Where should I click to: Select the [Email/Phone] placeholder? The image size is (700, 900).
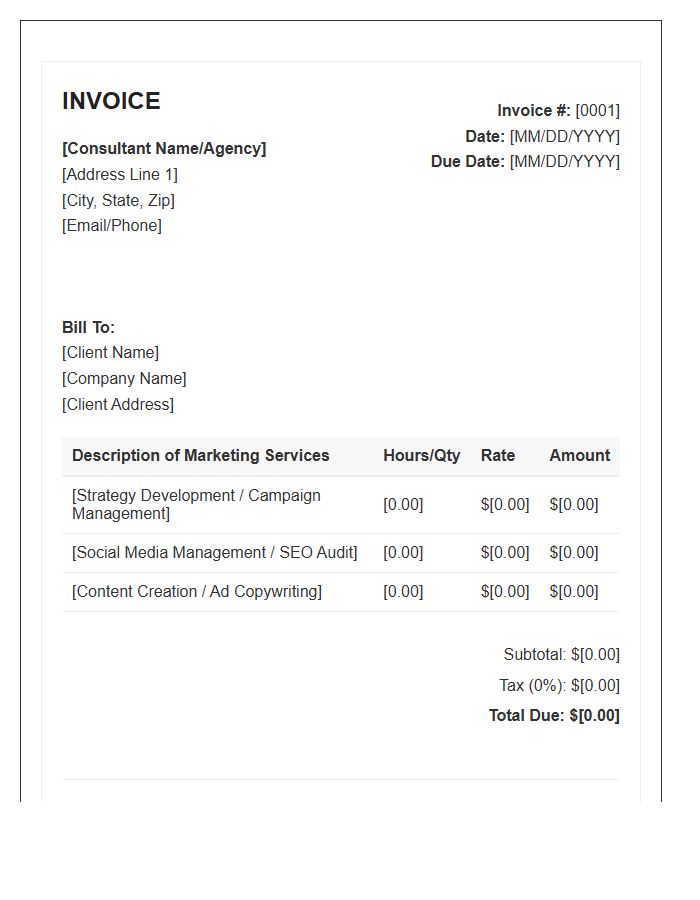(112, 226)
